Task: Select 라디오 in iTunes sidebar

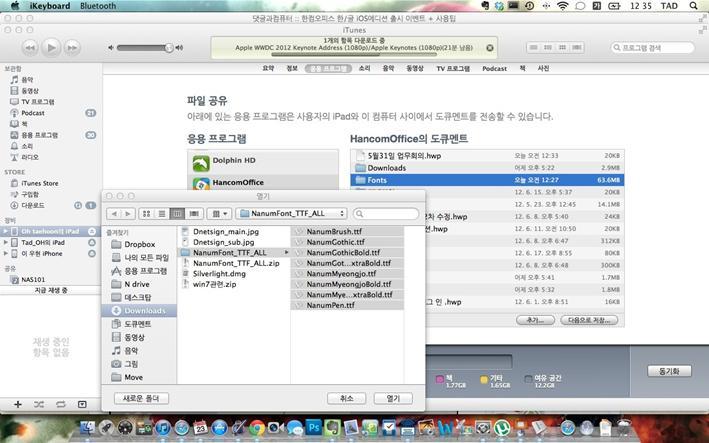Action: 30,157
